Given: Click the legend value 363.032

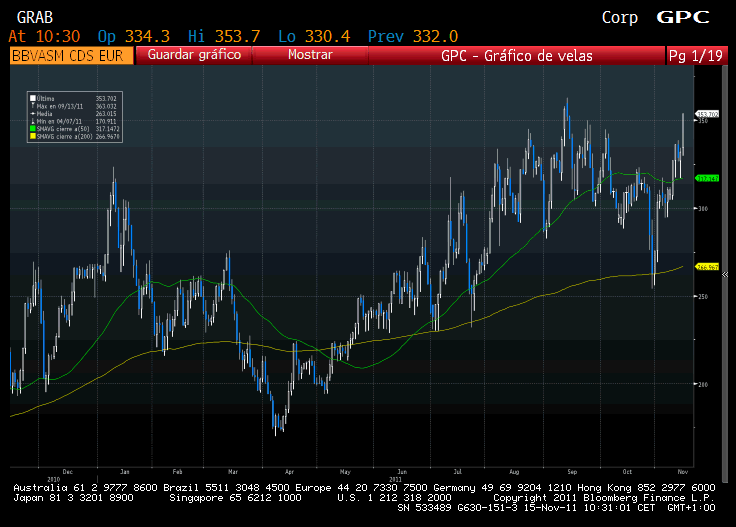Looking at the screenshot, I should tap(106, 106).
